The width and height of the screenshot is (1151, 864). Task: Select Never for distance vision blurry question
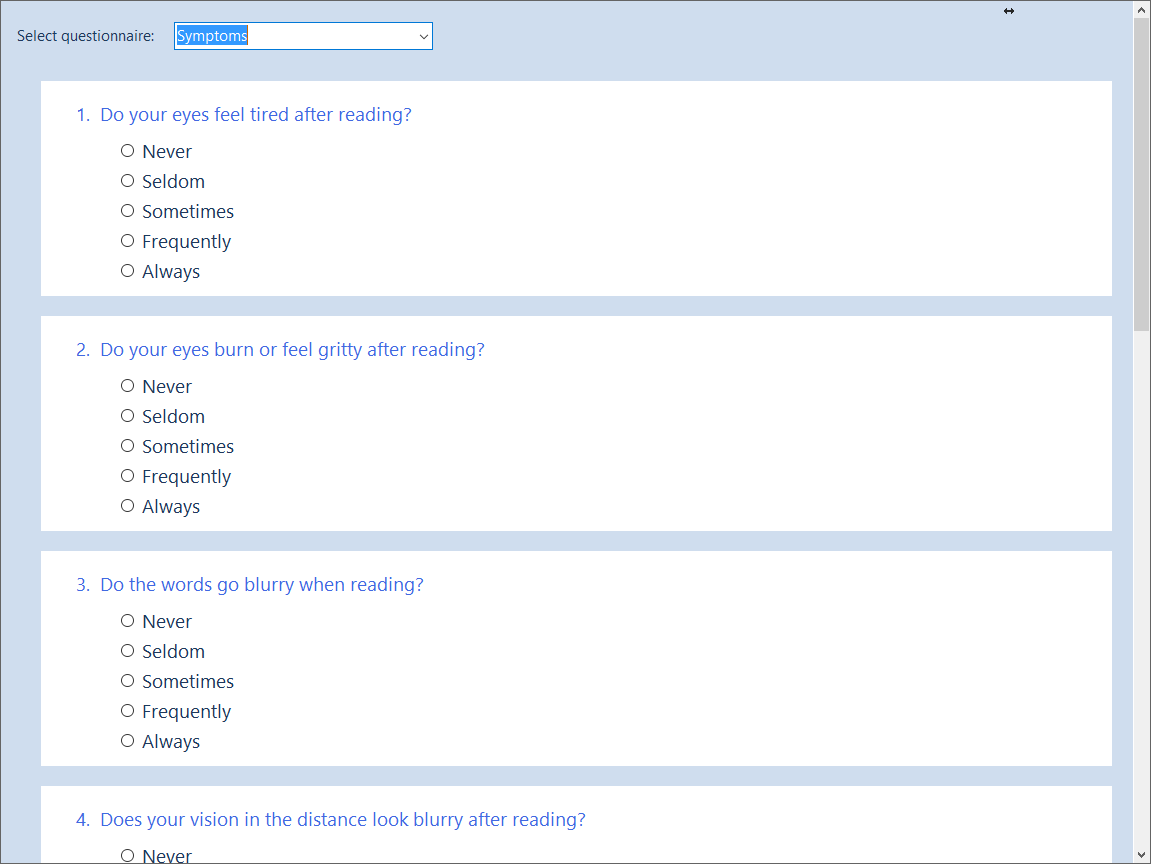(127, 855)
